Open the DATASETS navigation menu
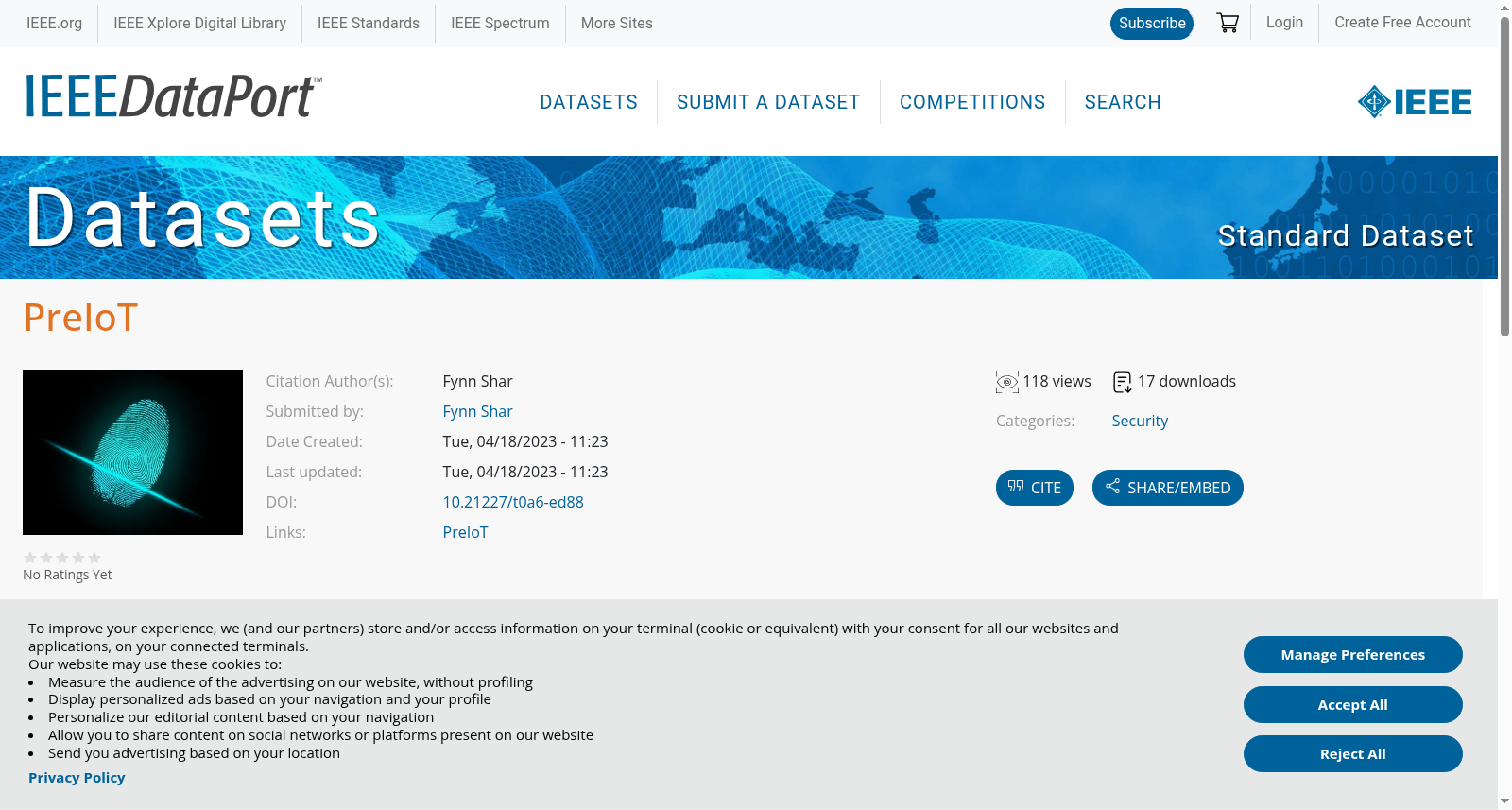1512x810 pixels. tap(589, 102)
